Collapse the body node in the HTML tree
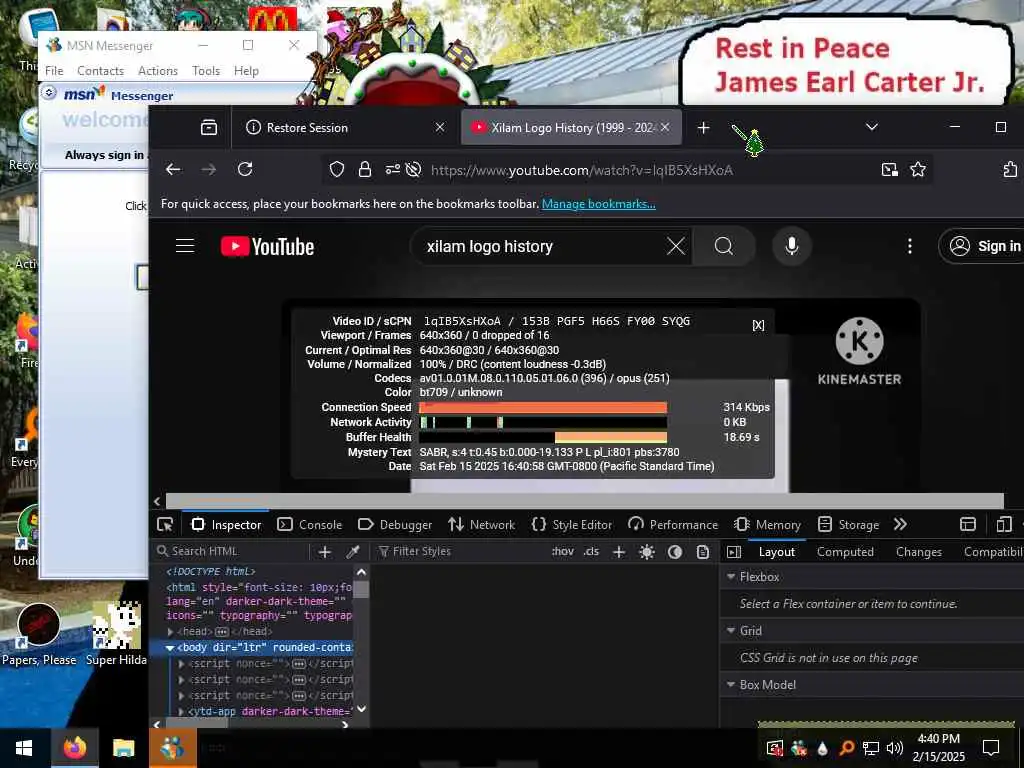The height and width of the screenshot is (768, 1024). pos(170,648)
